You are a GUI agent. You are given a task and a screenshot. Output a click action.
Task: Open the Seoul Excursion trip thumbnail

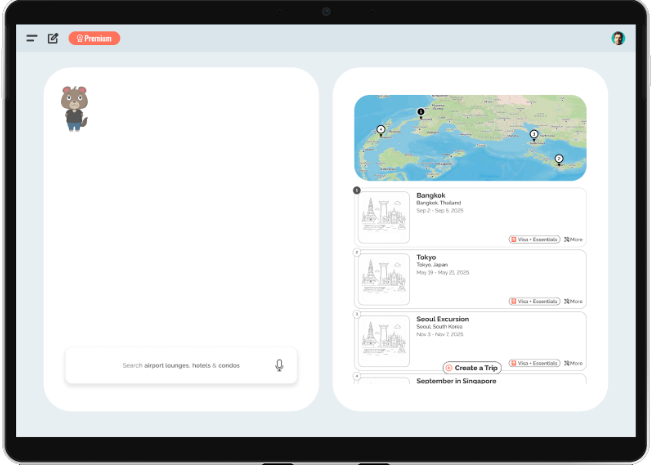(384, 341)
